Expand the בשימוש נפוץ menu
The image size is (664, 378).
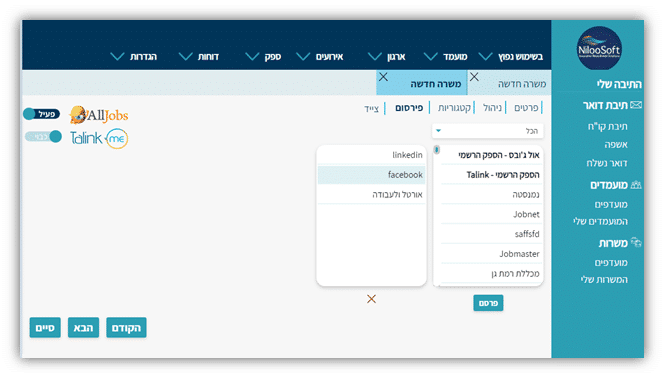point(510,56)
